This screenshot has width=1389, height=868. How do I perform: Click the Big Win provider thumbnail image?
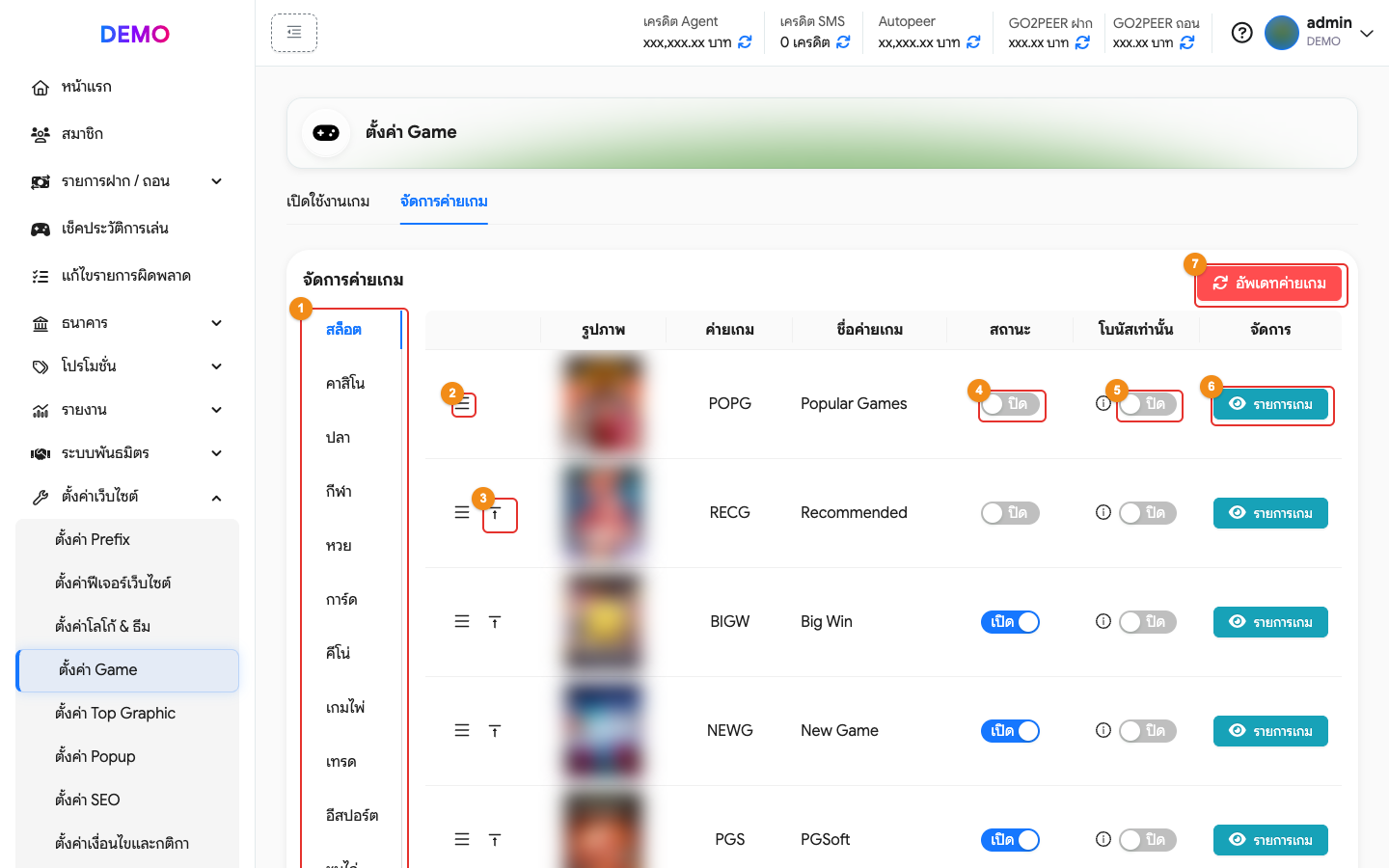(603, 622)
